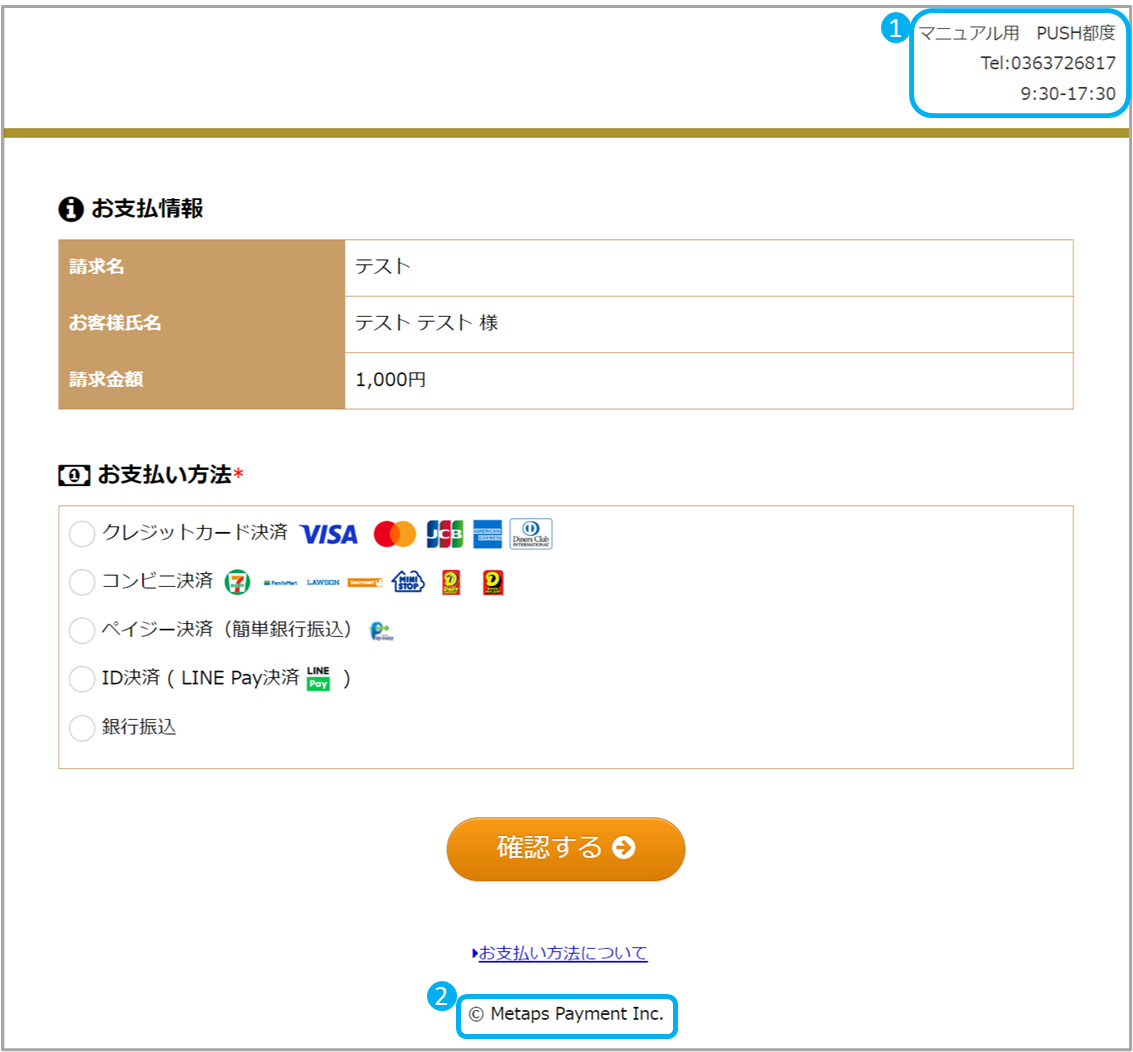The width and height of the screenshot is (1133, 1052).
Task: Click the American Express logo
Action: (488, 534)
